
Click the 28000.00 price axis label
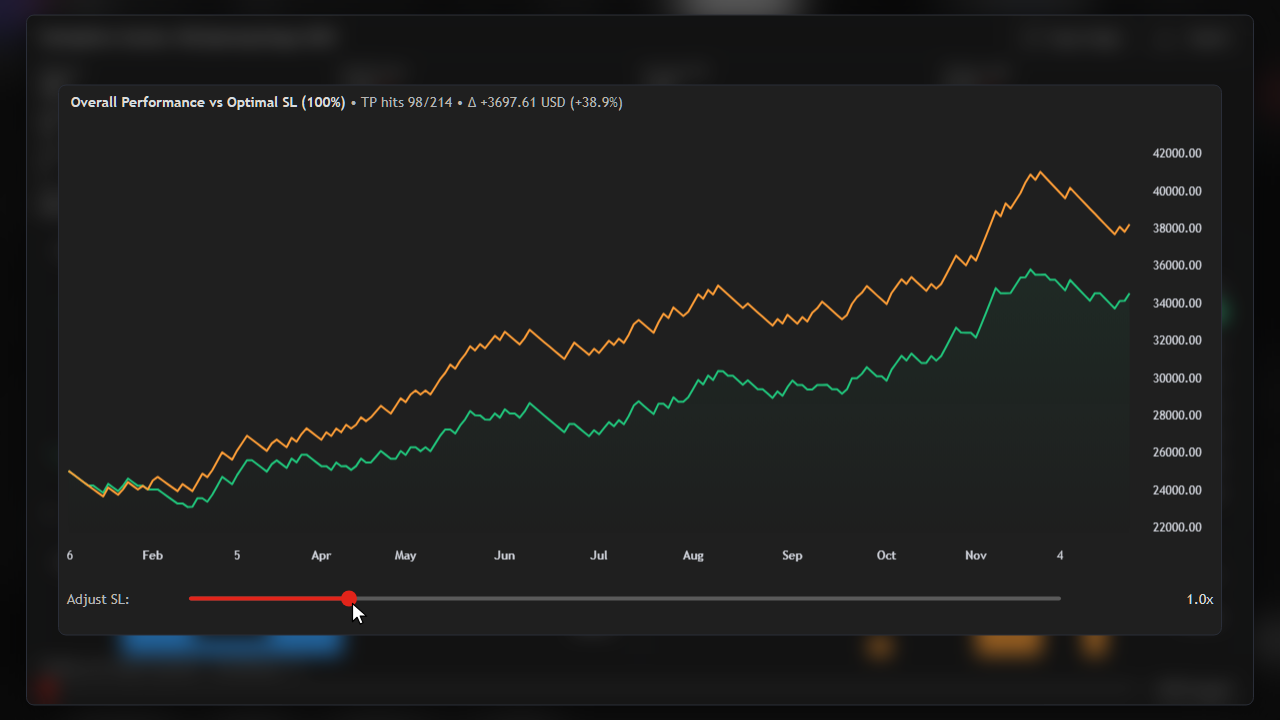click(1177, 415)
